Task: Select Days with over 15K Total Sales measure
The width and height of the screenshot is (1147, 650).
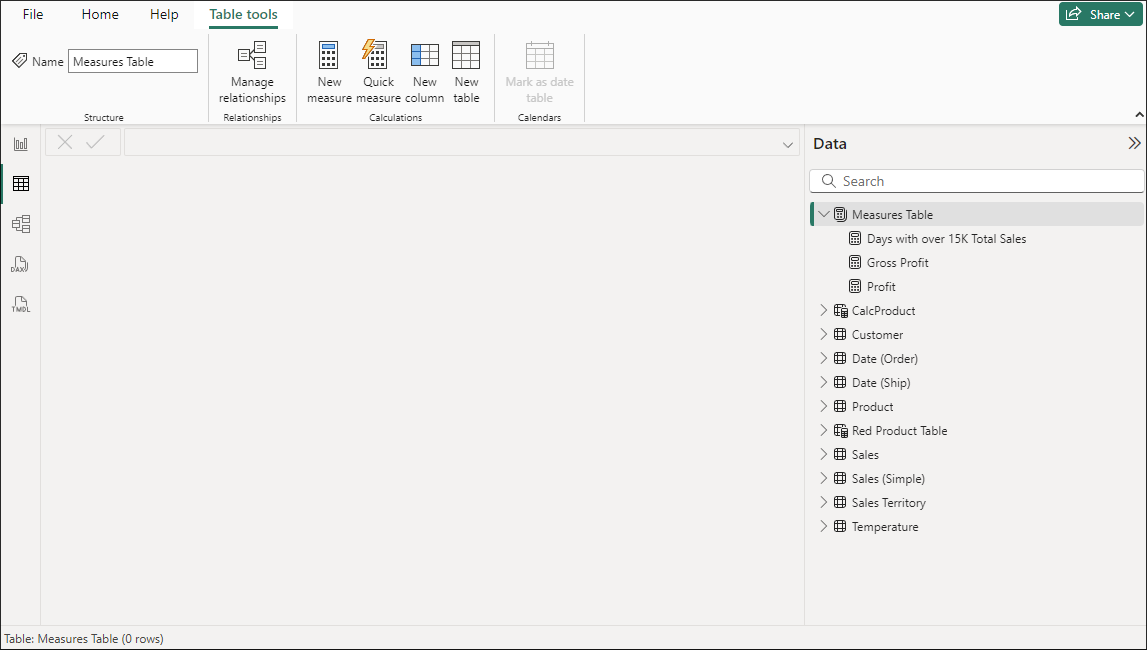Action: [x=946, y=238]
